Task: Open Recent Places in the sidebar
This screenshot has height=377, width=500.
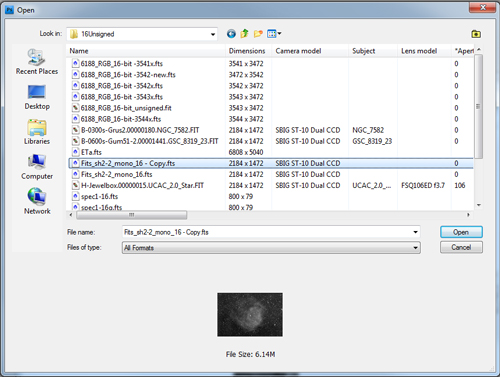Action: pyautogui.click(x=37, y=62)
